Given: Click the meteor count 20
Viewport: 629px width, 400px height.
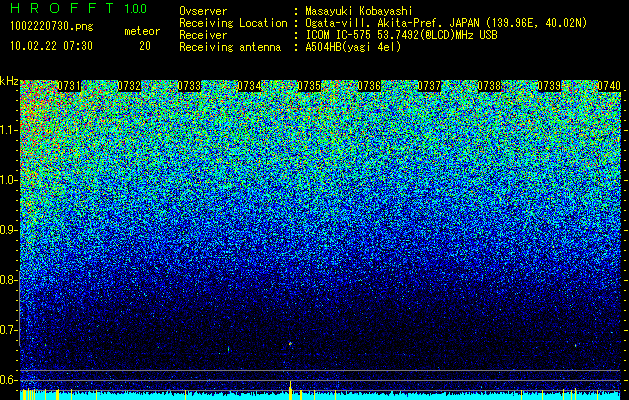Looking at the screenshot, I should [x=145, y=46].
